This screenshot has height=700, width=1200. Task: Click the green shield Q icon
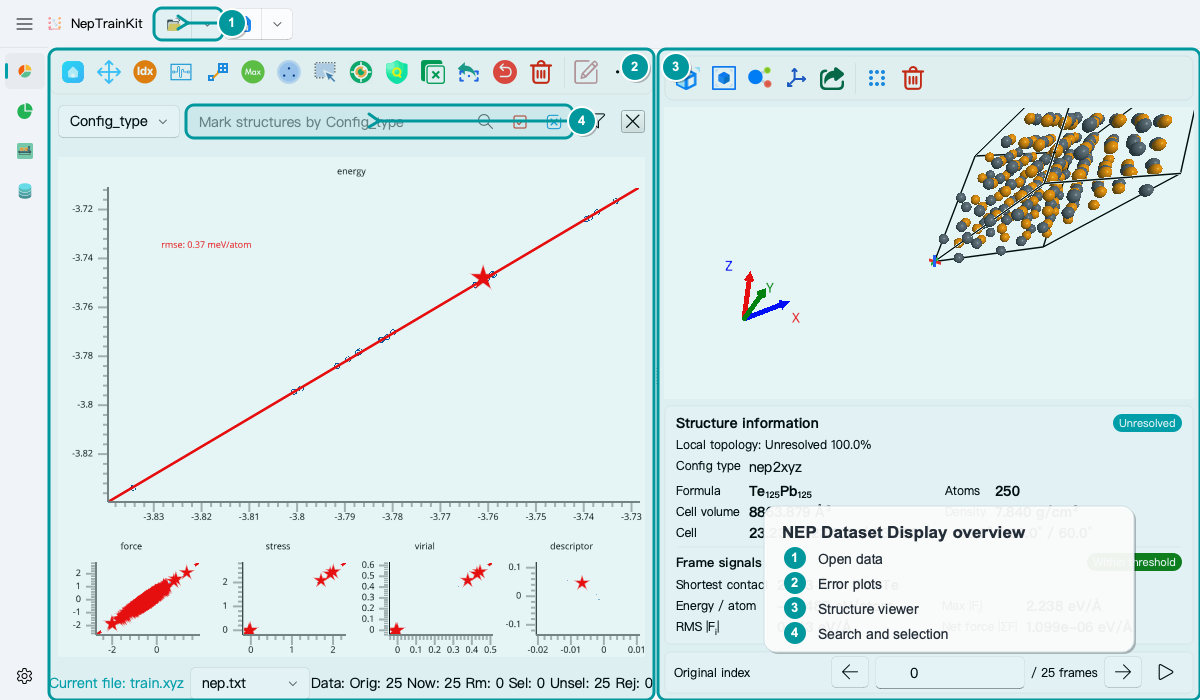(x=397, y=72)
